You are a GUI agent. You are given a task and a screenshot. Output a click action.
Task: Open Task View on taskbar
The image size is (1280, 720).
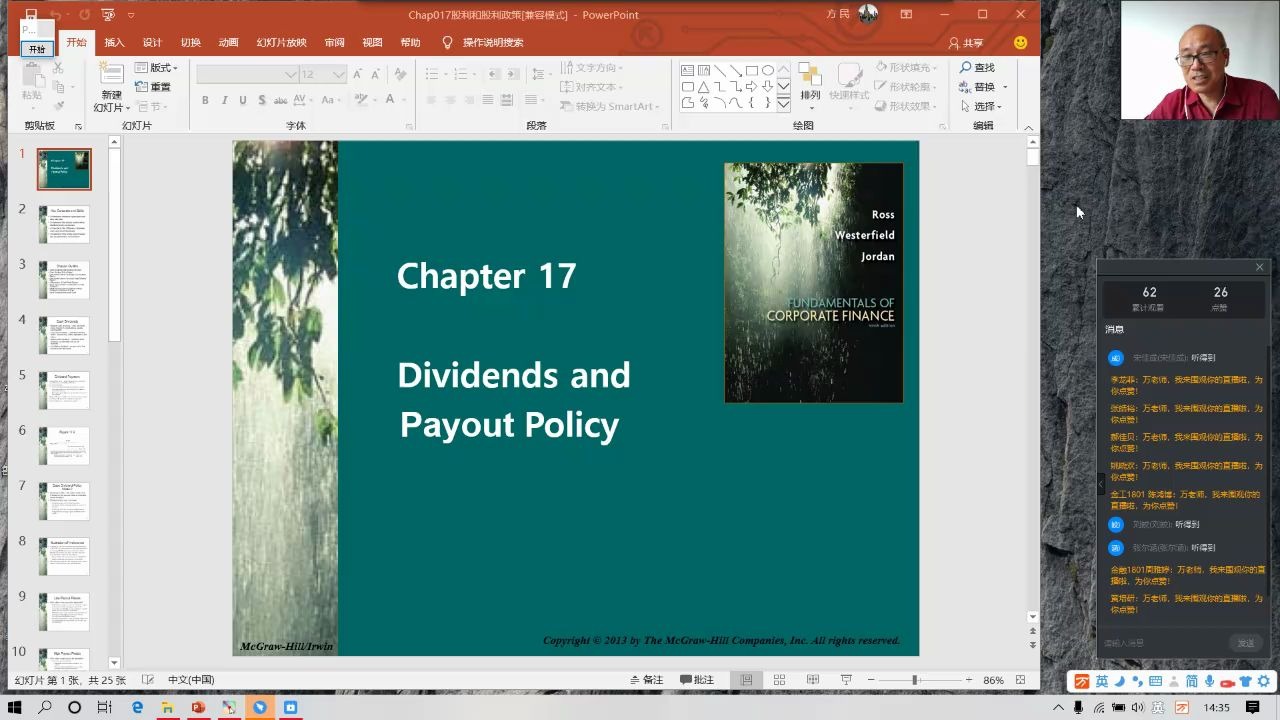[x=104, y=707]
